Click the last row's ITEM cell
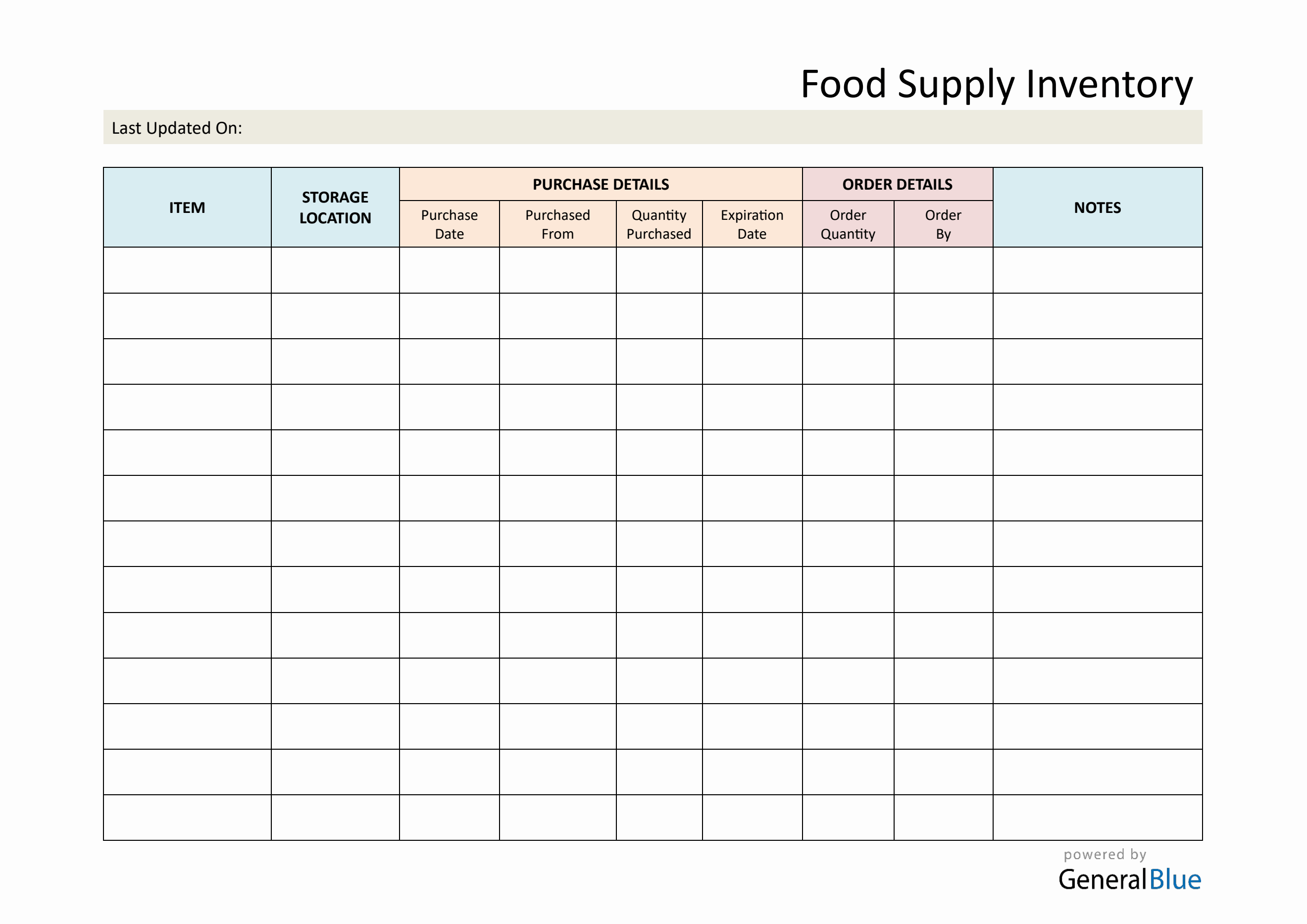 (187, 818)
